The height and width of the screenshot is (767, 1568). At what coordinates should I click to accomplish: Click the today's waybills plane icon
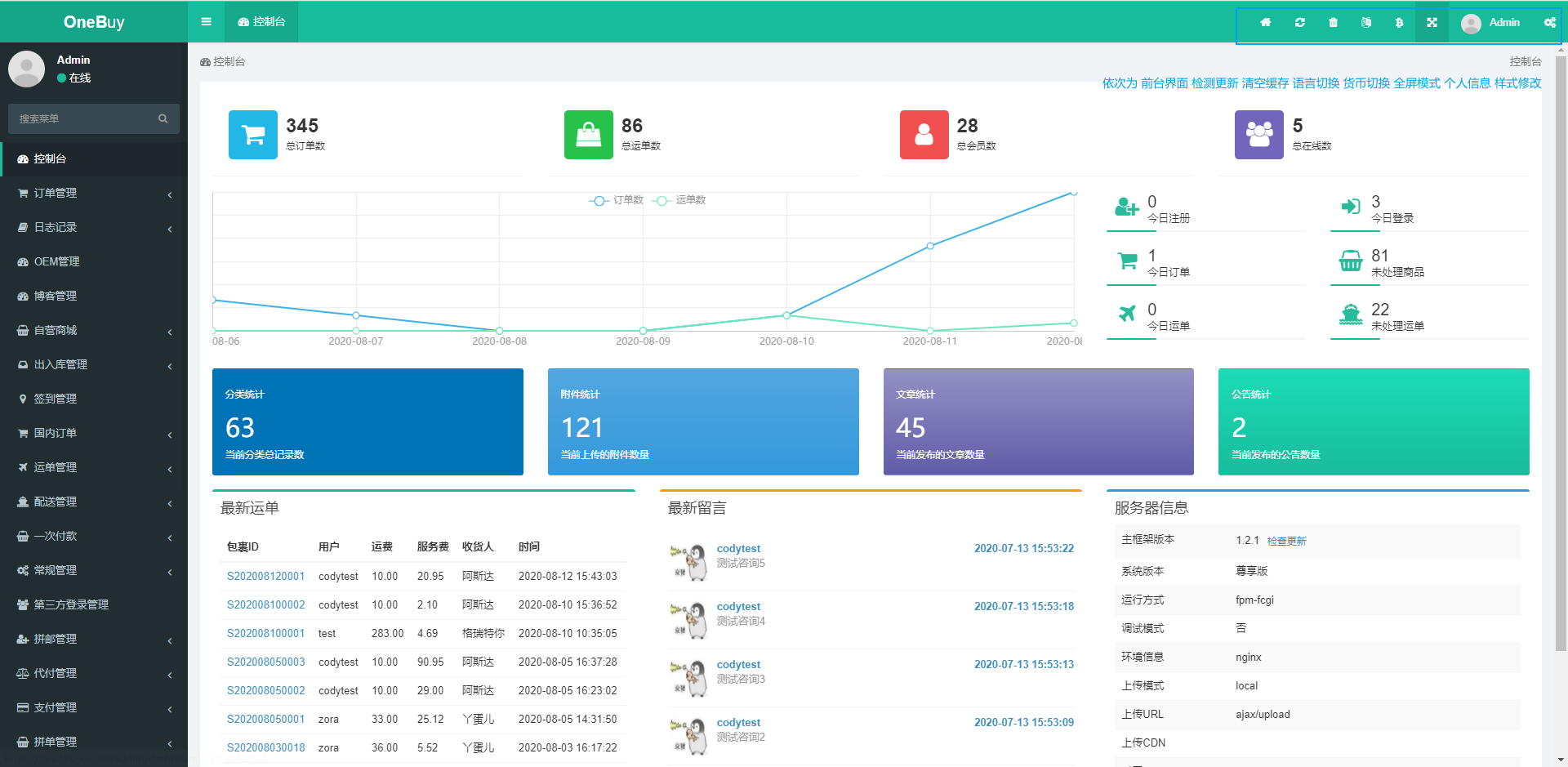[x=1127, y=313]
